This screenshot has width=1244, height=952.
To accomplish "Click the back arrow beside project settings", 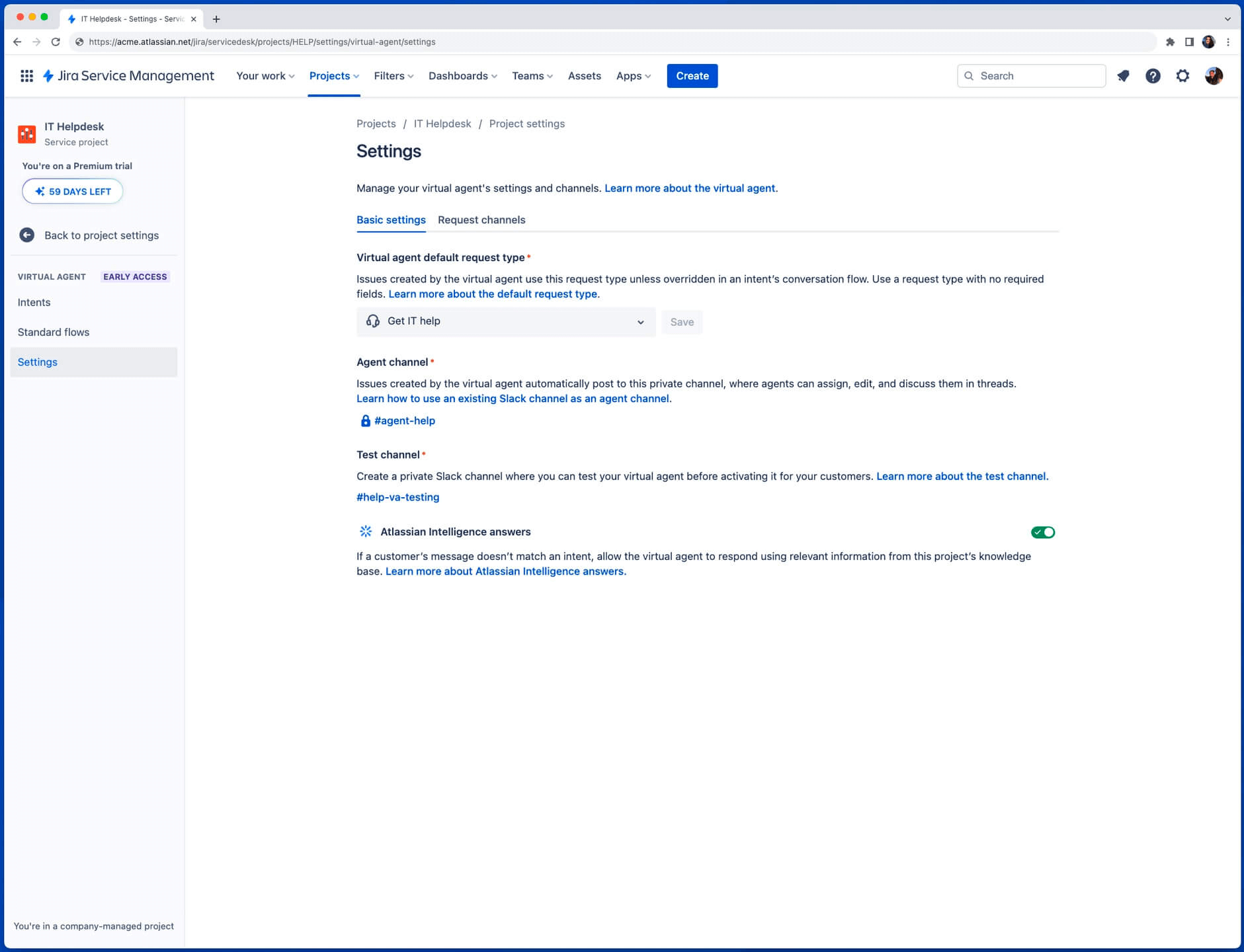I will tap(26, 235).
